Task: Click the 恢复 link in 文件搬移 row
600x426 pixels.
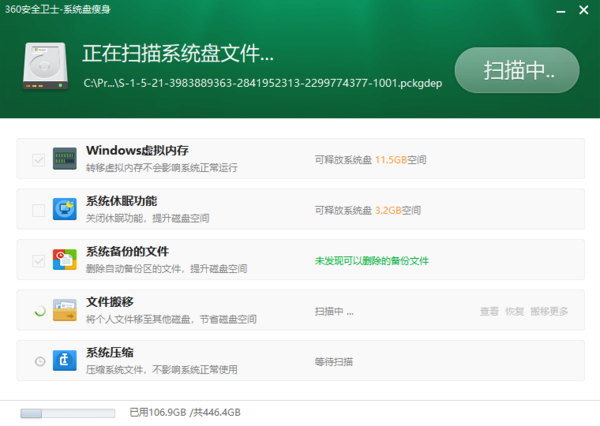Action: point(514,312)
